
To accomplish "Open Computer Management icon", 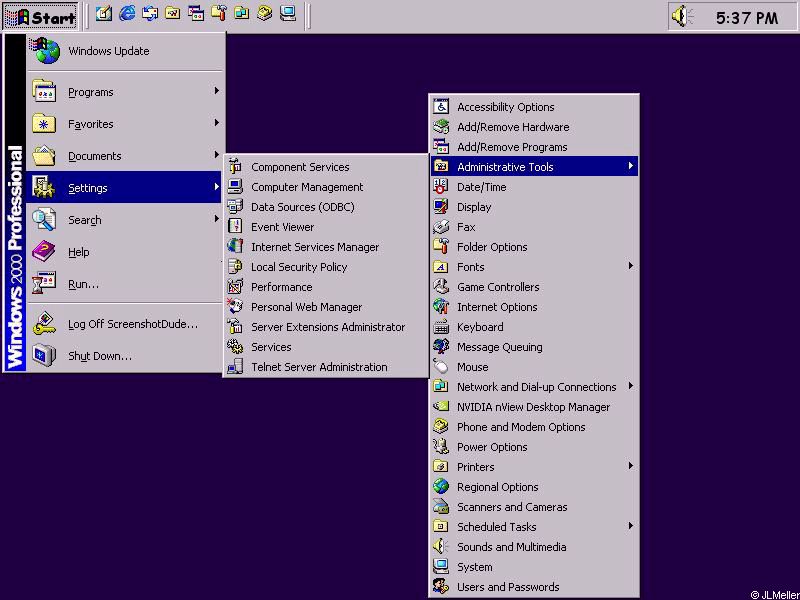I will (x=235, y=186).
